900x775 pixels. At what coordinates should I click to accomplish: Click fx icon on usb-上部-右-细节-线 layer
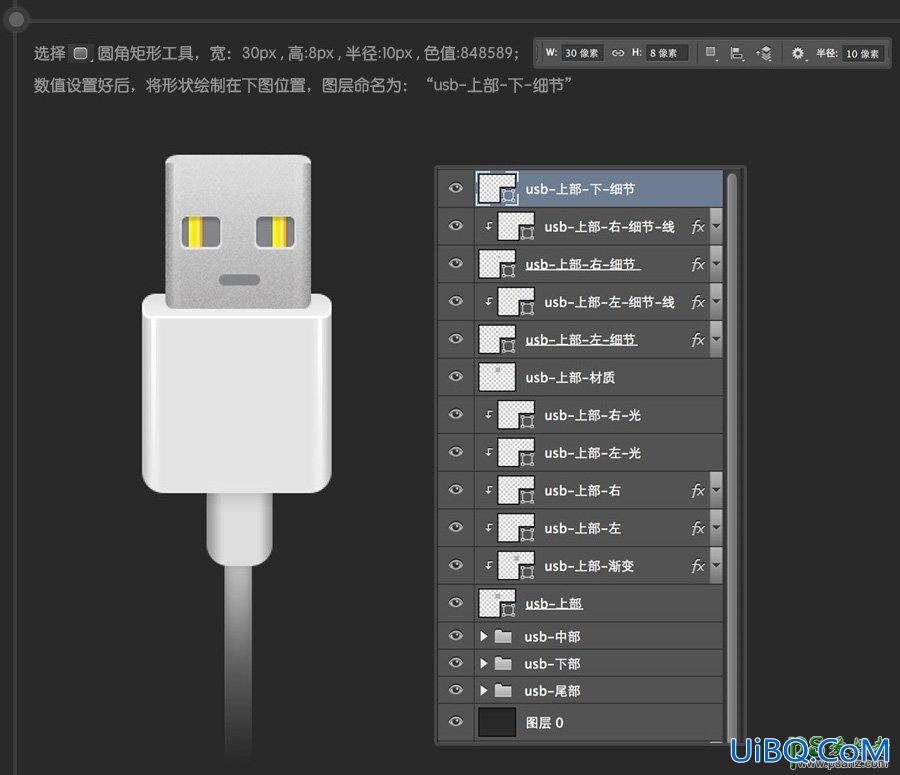point(698,227)
